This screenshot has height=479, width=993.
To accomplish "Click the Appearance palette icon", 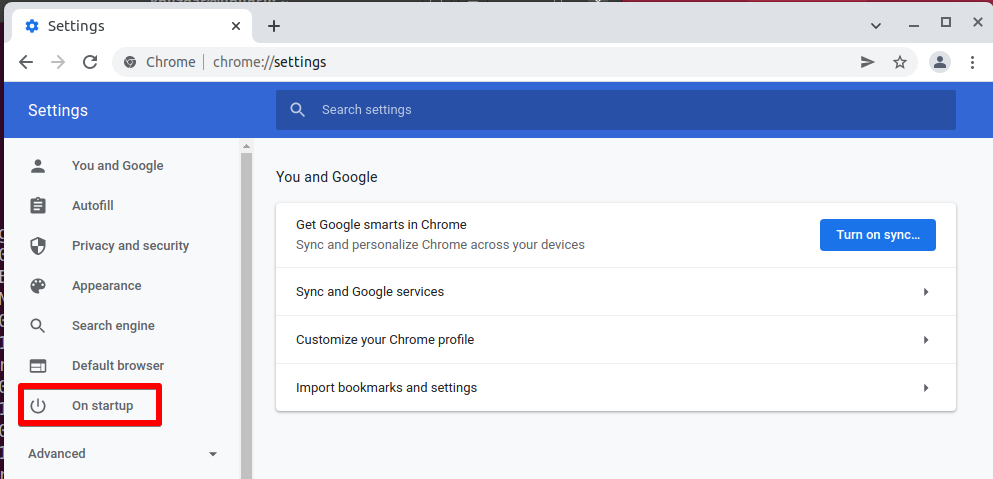I will pyautogui.click(x=38, y=286).
